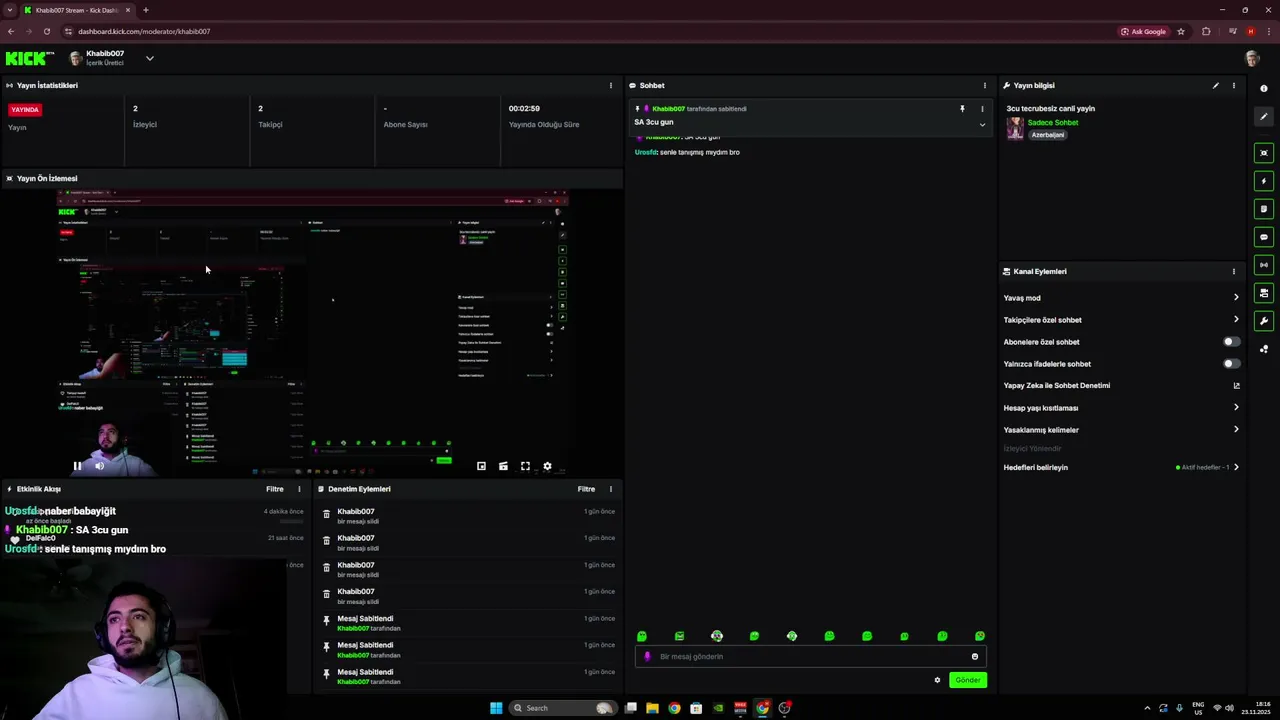
Task: Click the three-dots icon below the wrench
Action: tap(1264, 349)
